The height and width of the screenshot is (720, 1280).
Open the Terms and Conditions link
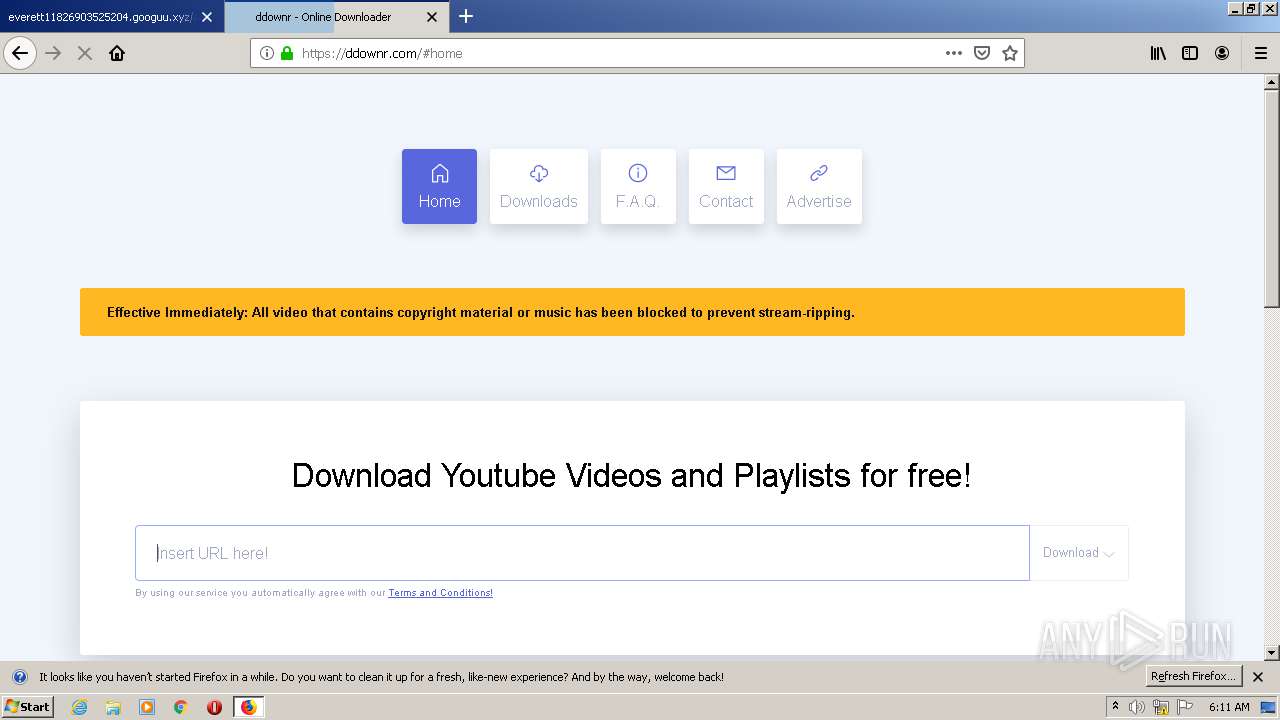pos(440,593)
